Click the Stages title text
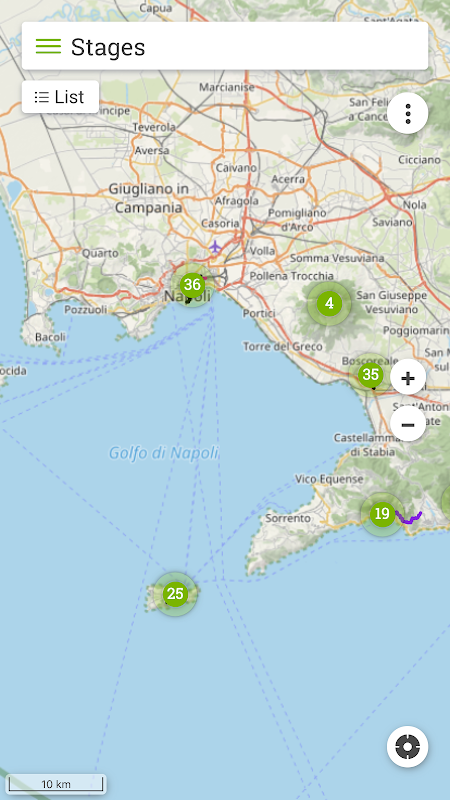 [108, 47]
